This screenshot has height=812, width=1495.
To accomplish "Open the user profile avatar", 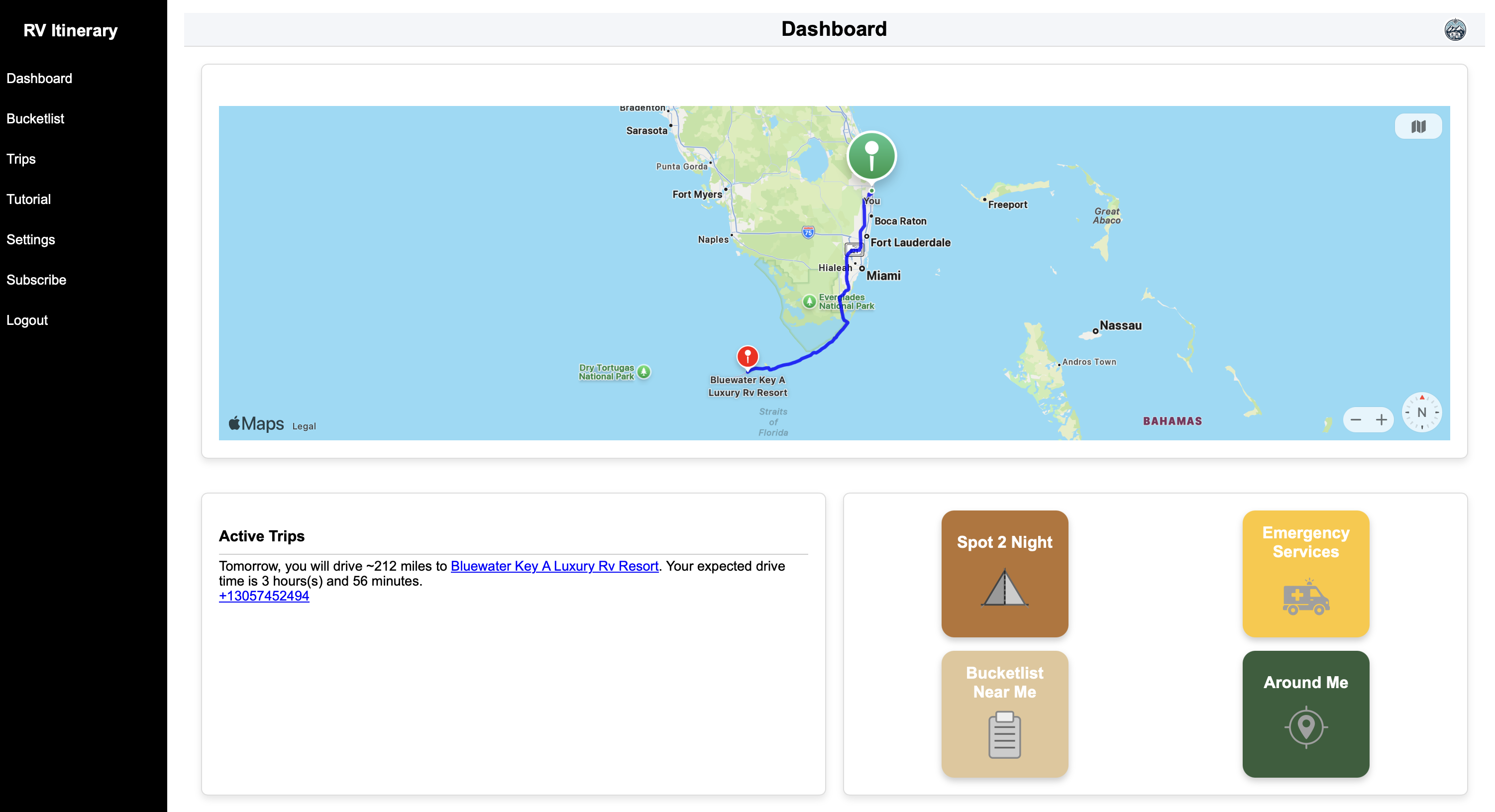I will [1455, 29].
